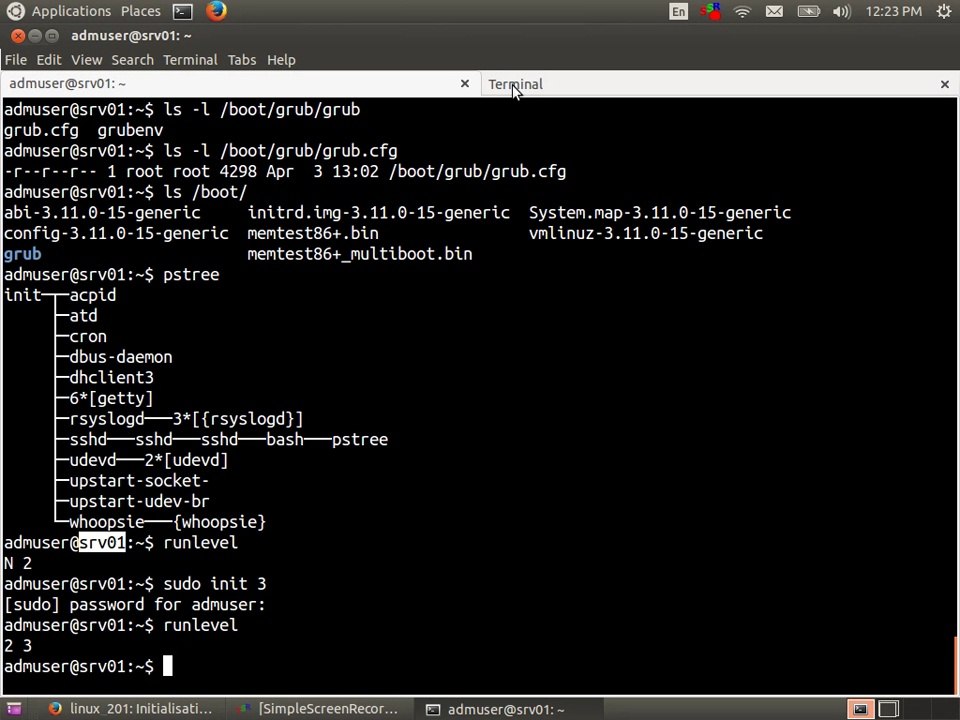This screenshot has height=720, width=960.
Task: Click the dhclient3 process entry
Action: (111, 378)
